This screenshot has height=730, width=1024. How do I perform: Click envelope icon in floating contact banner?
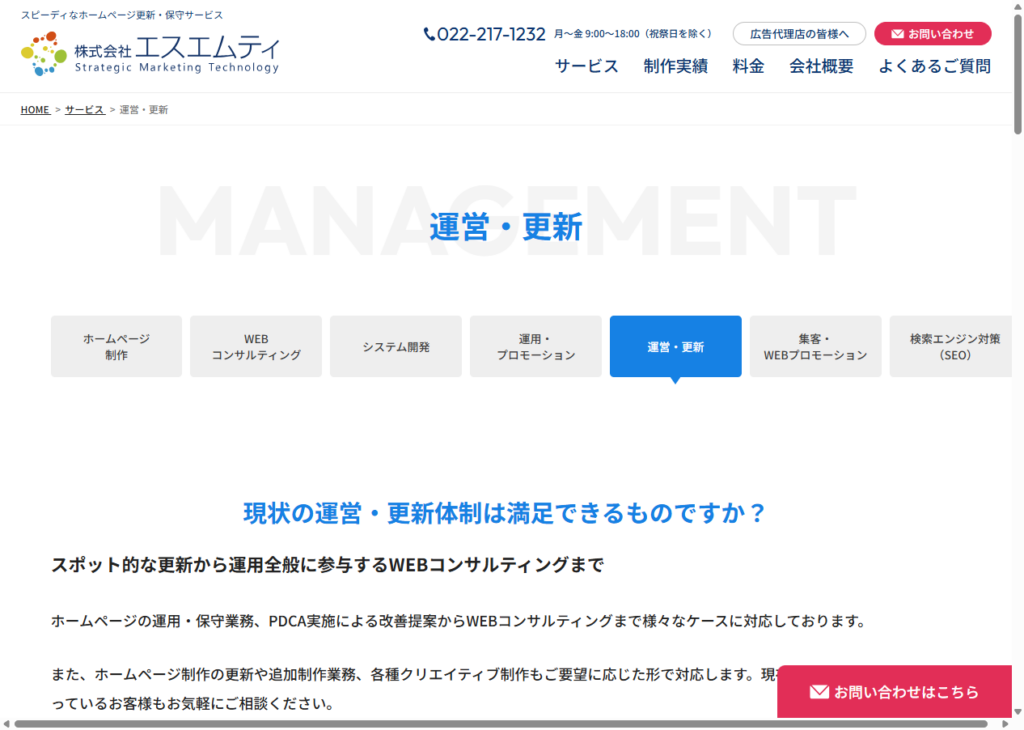(819, 692)
